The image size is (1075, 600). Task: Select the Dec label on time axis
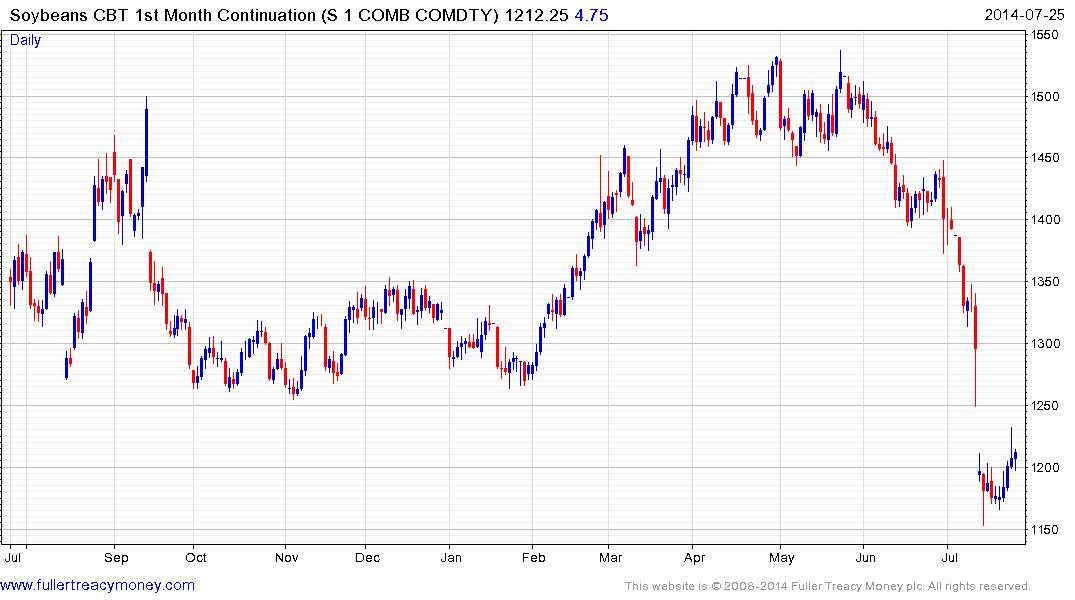pyautogui.click(x=367, y=556)
